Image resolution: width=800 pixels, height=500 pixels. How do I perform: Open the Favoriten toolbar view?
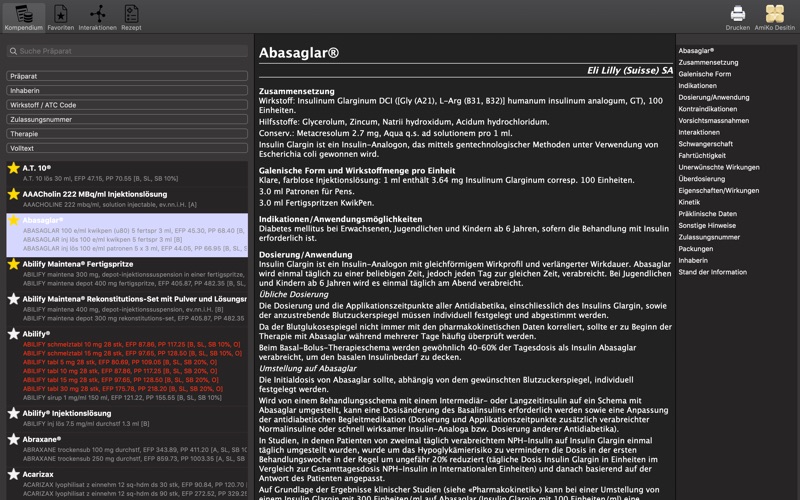pos(61,17)
